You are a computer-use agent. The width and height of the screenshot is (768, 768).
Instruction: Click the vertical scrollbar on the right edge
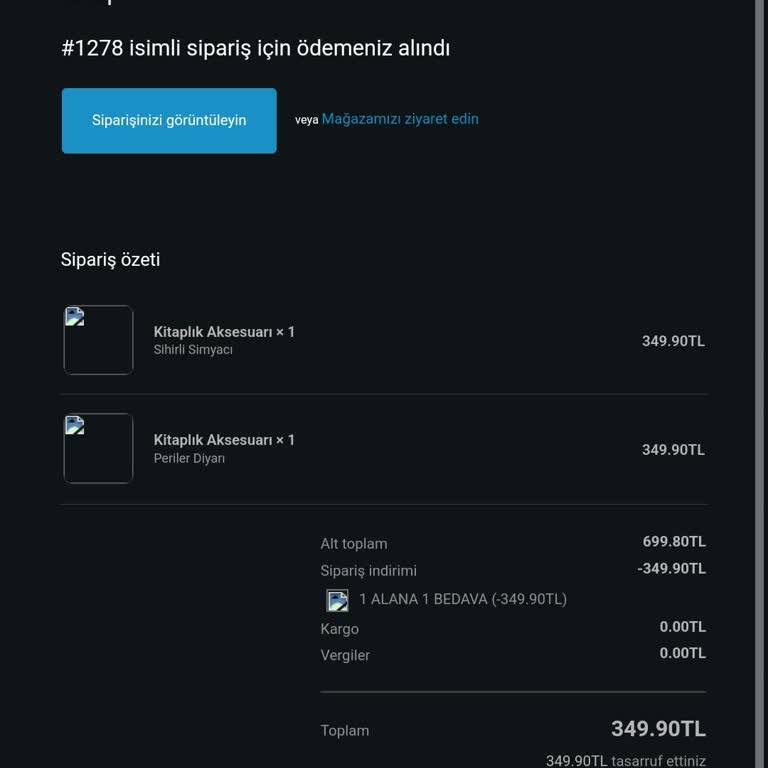point(759,384)
